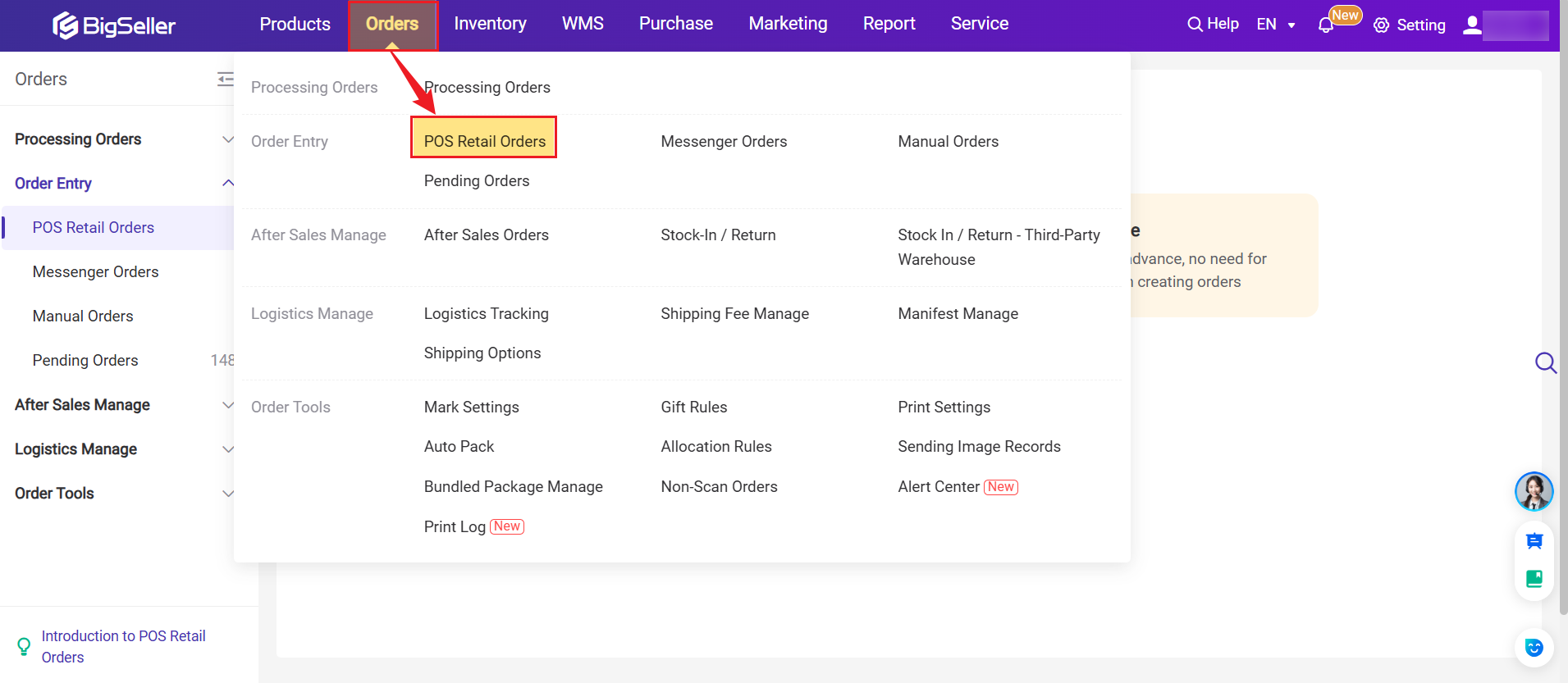1568x683 pixels.
Task: Open Shipping Options
Action: (x=482, y=353)
